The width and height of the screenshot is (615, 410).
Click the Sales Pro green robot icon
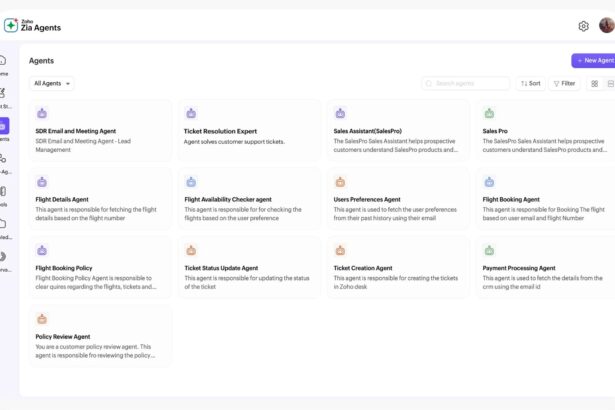489,113
